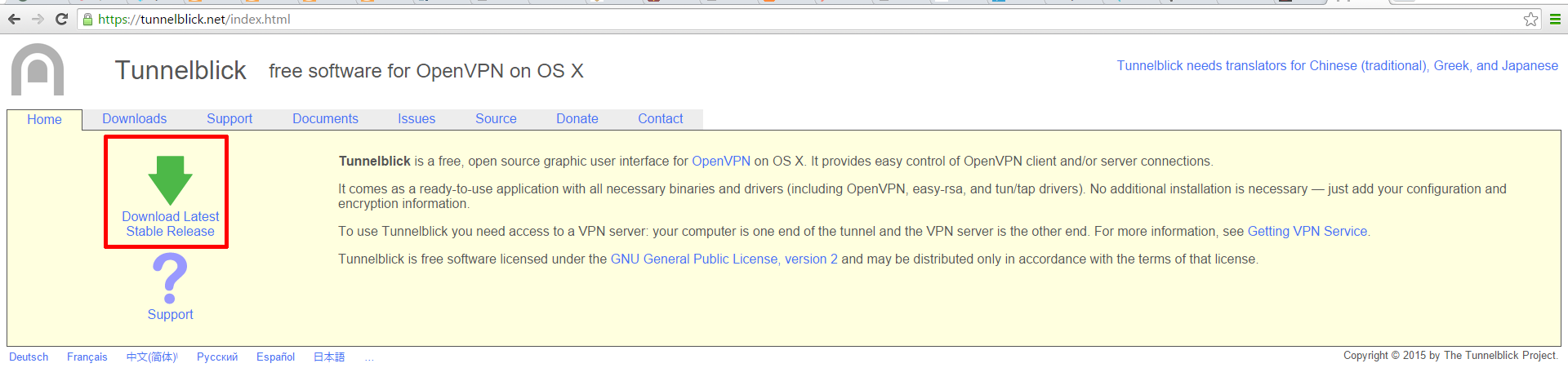This screenshot has width=1568, height=390.
Task: Switch language to 中文(简体)
Action: tap(152, 357)
